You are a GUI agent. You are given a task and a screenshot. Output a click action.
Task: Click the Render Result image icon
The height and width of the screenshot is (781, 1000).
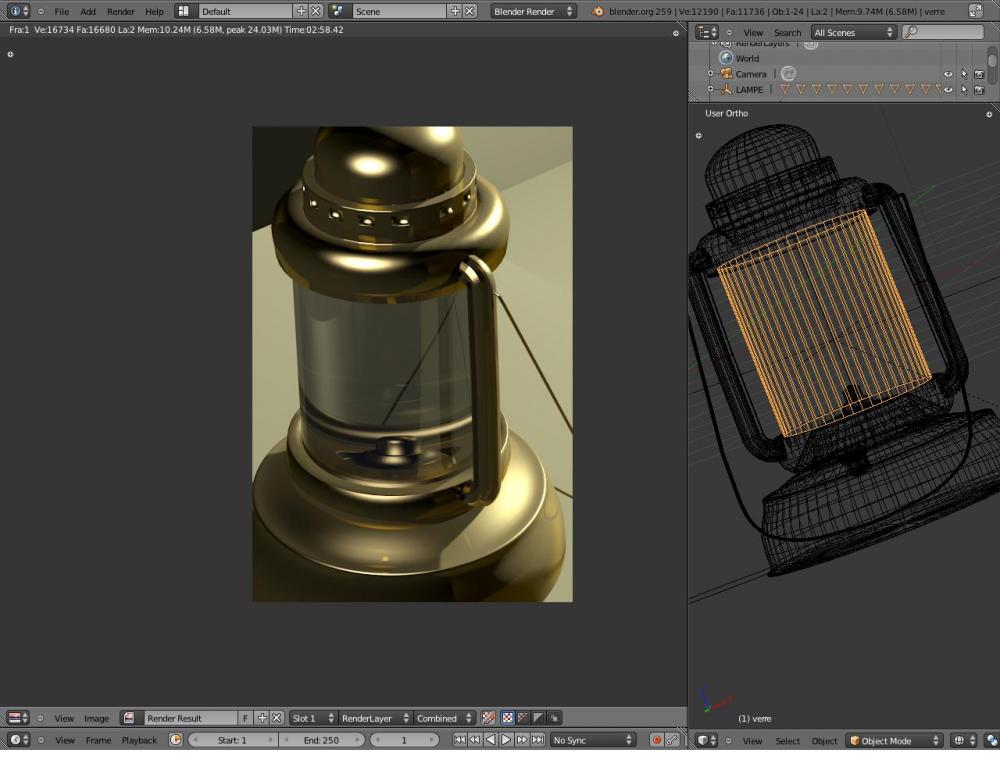pyautogui.click(x=129, y=718)
